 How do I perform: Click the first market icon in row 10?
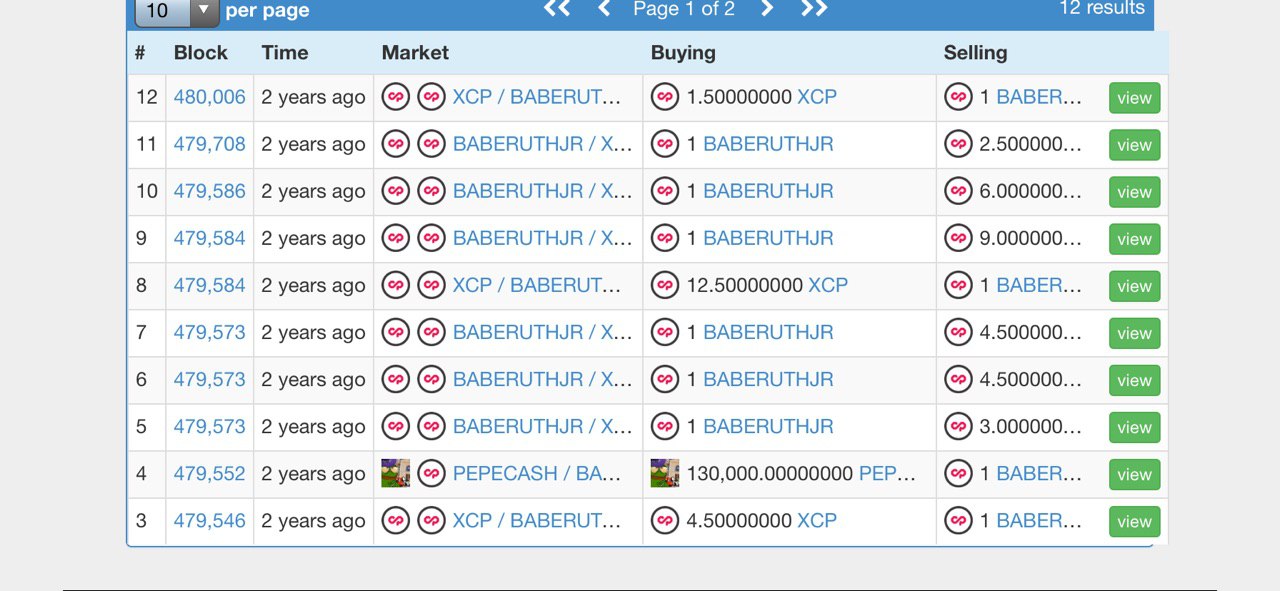[396, 191]
